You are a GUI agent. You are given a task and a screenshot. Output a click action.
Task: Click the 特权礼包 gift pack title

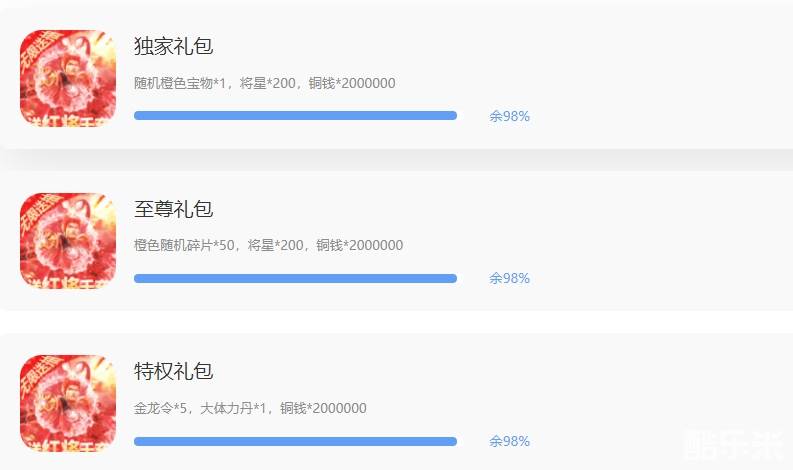pos(174,372)
